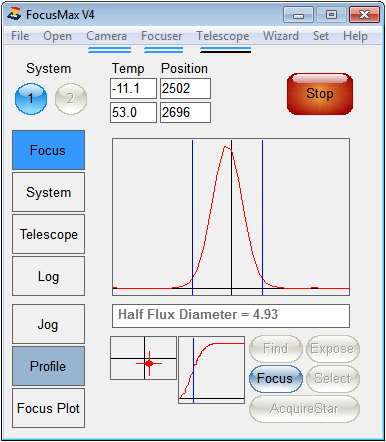Click the Select button
The image size is (386, 442).
point(332,379)
